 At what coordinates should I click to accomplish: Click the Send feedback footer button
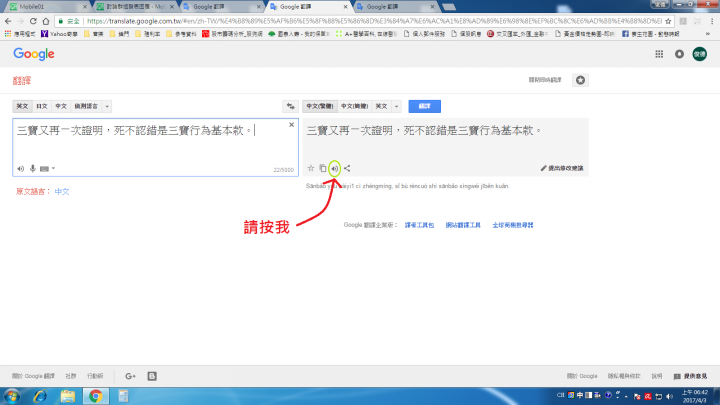pos(691,376)
